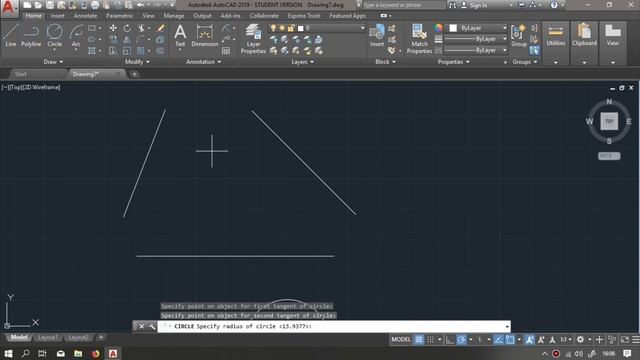Click the keyword search box
Viewport: 640px width, 360px height.
click(403, 5)
